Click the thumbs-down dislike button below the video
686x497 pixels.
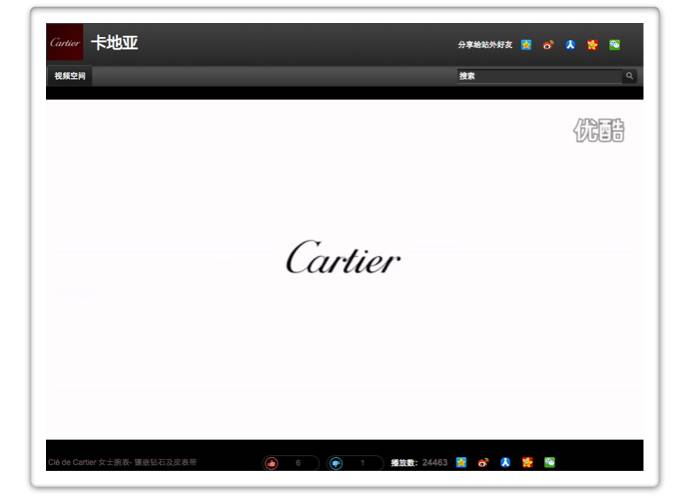[336, 463]
